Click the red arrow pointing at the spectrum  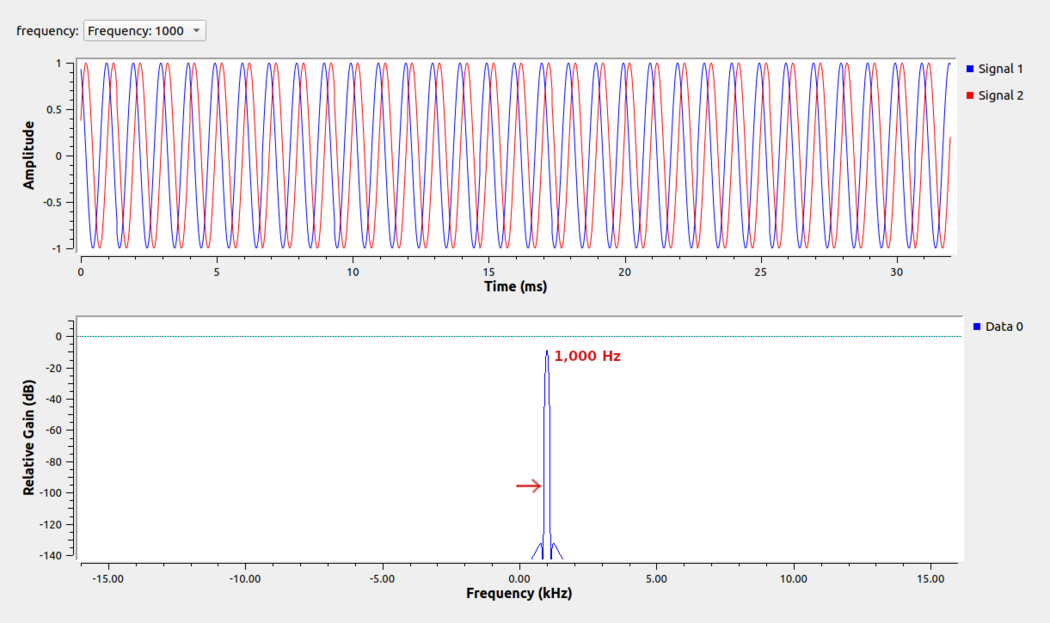coord(528,486)
